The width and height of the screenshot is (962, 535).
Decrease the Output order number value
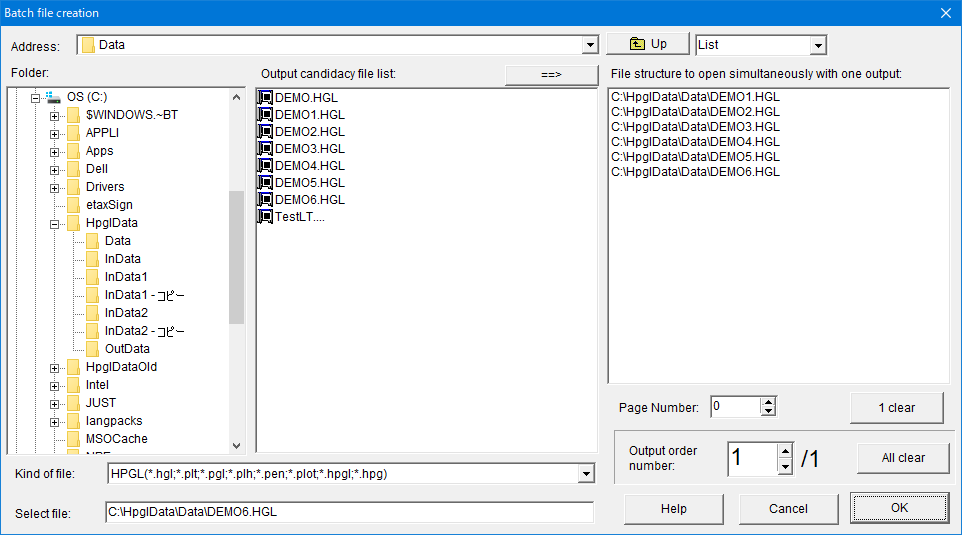click(x=785, y=467)
